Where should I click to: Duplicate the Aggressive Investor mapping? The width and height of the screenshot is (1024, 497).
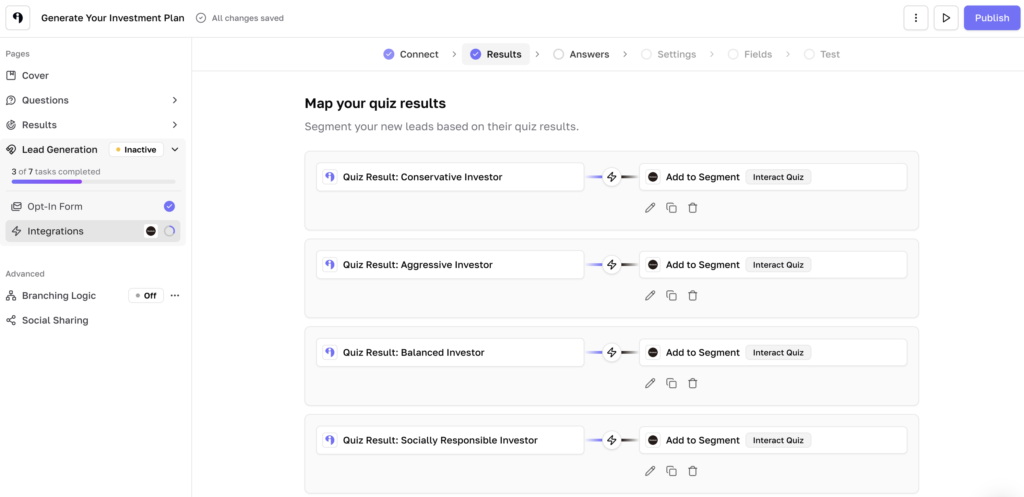(671, 295)
